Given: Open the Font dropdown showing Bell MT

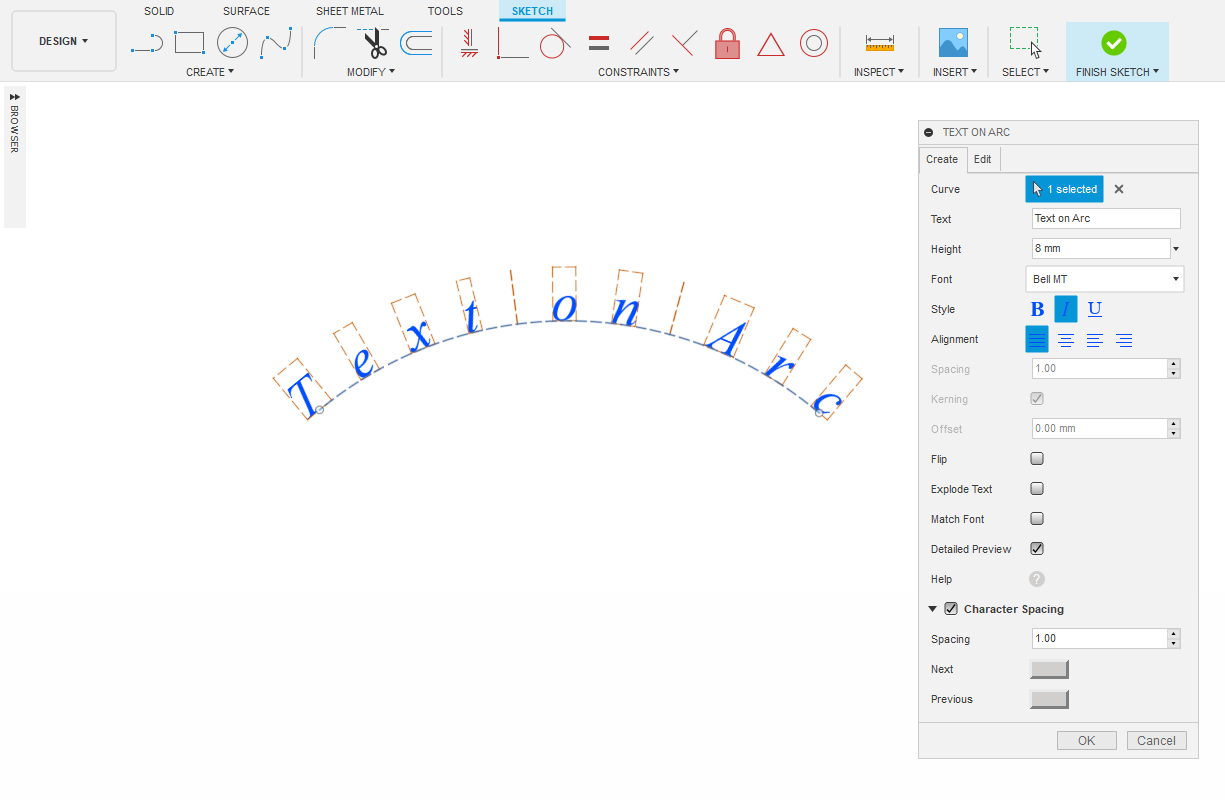Looking at the screenshot, I should 1105,279.
